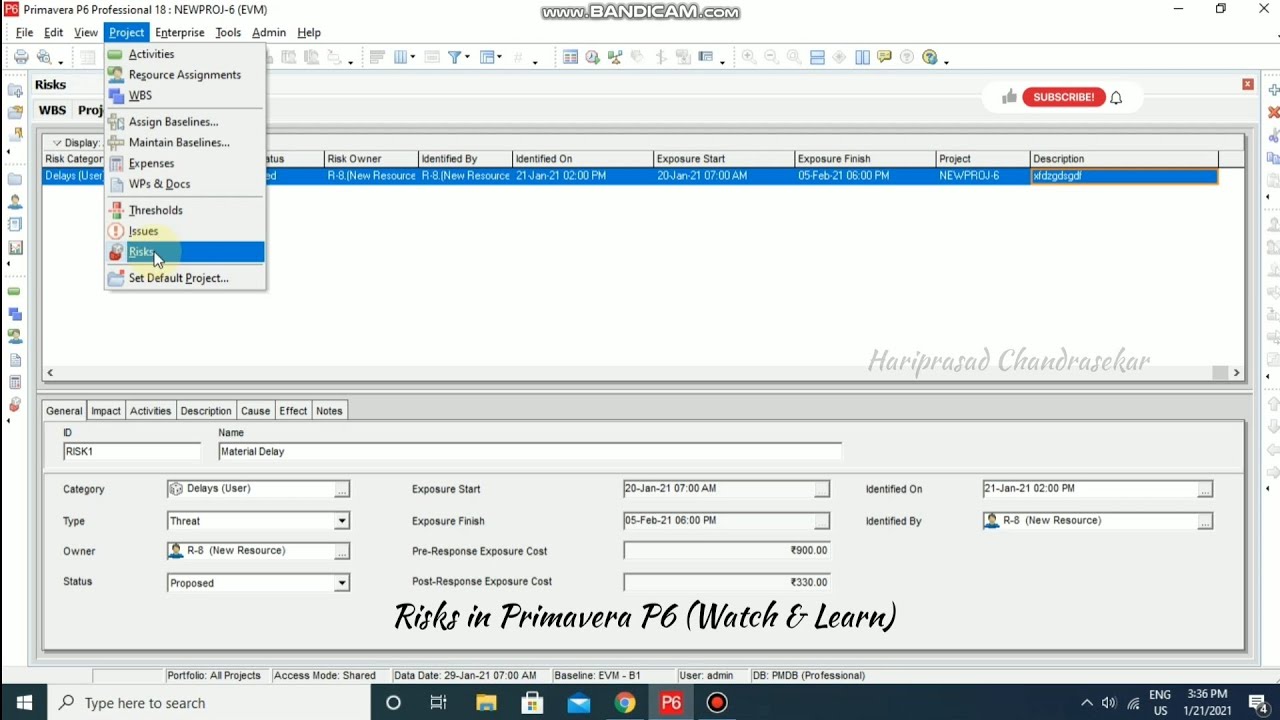This screenshot has width=1280, height=720.
Task: Click the horizontal scrollbar right arrow
Action: click(x=1236, y=373)
